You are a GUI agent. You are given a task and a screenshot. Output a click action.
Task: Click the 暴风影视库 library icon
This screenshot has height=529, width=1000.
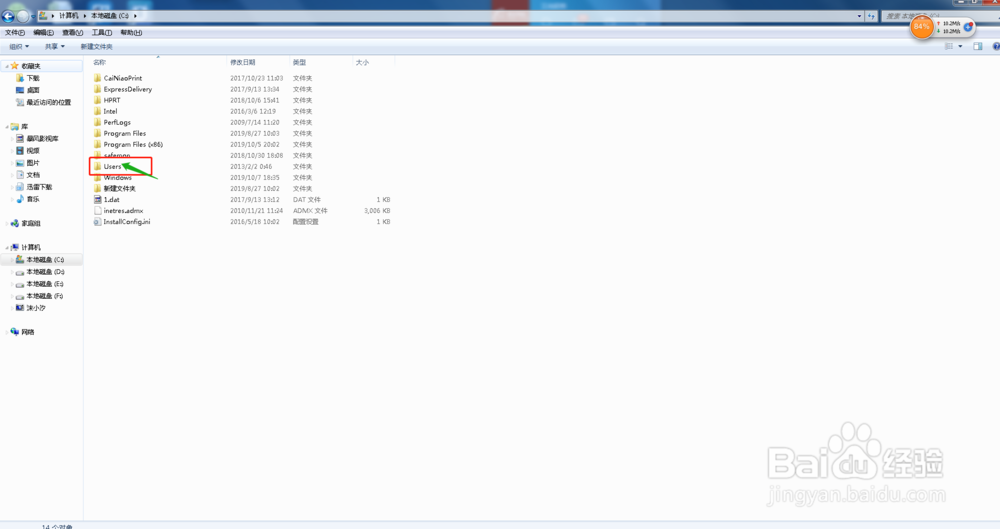click(20, 138)
